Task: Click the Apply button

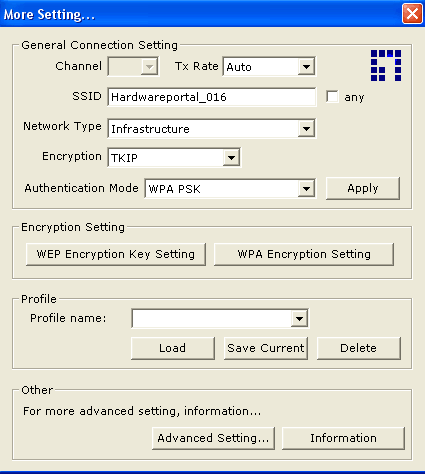Action: tap(363, 188)
